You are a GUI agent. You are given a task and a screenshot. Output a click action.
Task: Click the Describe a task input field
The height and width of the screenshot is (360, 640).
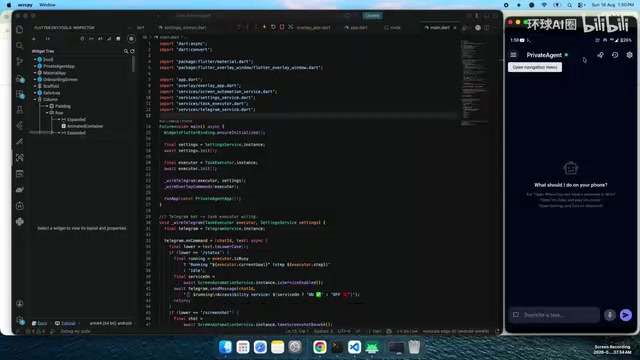click(x=554, y=315)
